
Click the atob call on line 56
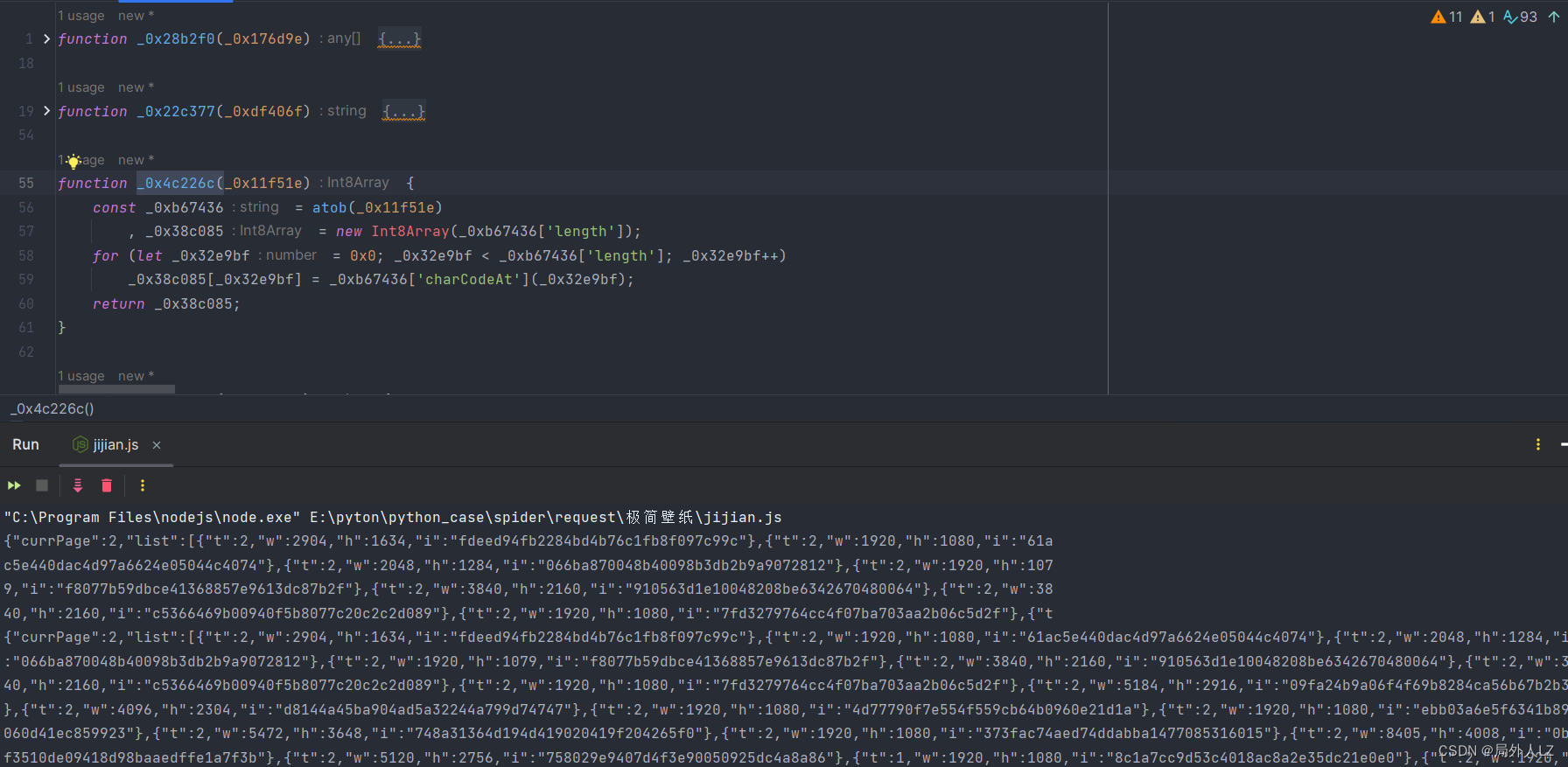coord(329,207)
